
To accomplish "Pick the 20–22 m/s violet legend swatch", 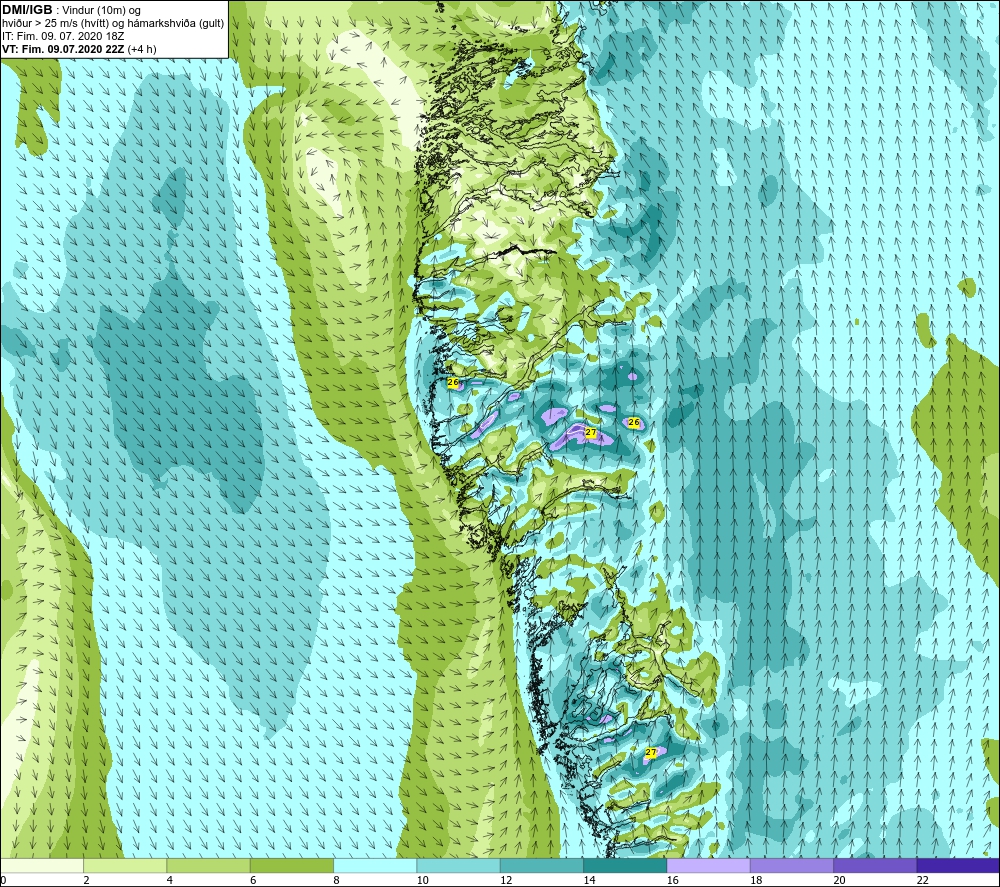I will [x=875, y=865].
